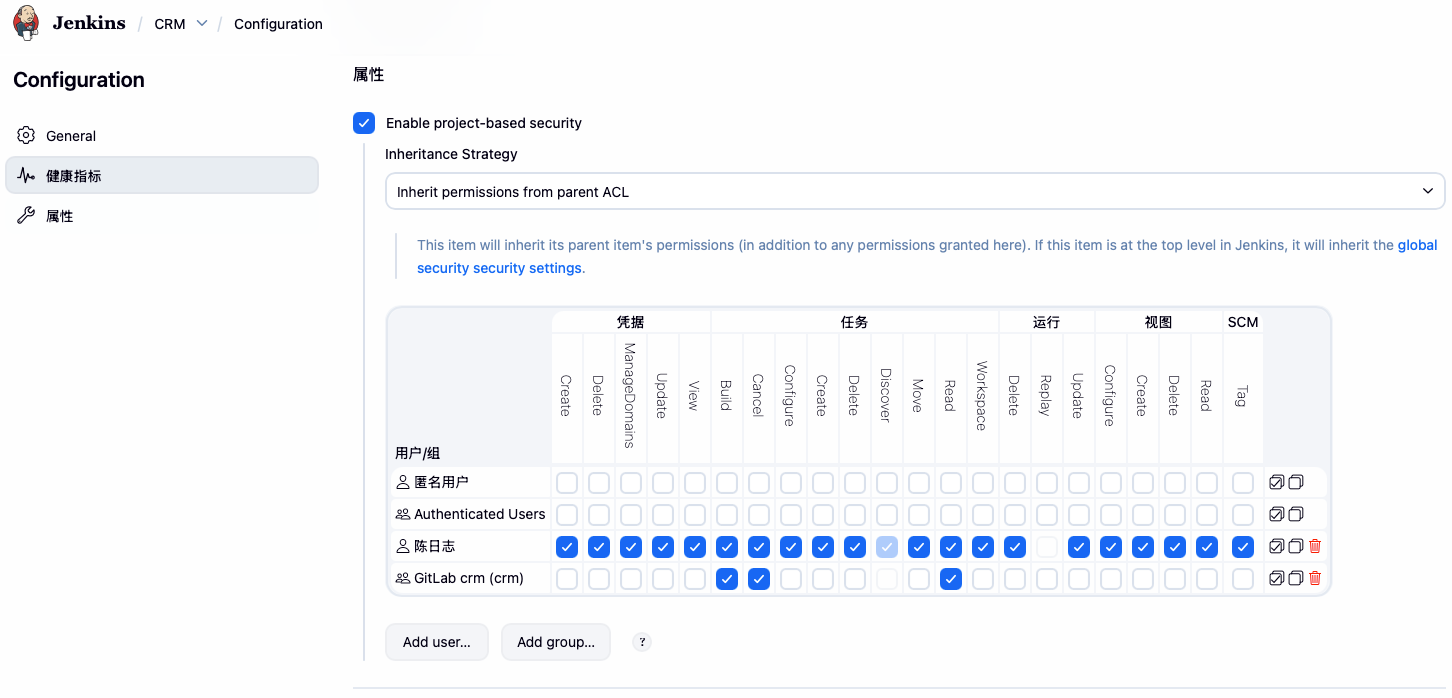This screenshot has height=698, width=1452.
Task: Delete the GitLab crm (crm) row via trash icon
Action: point(1314,578)
